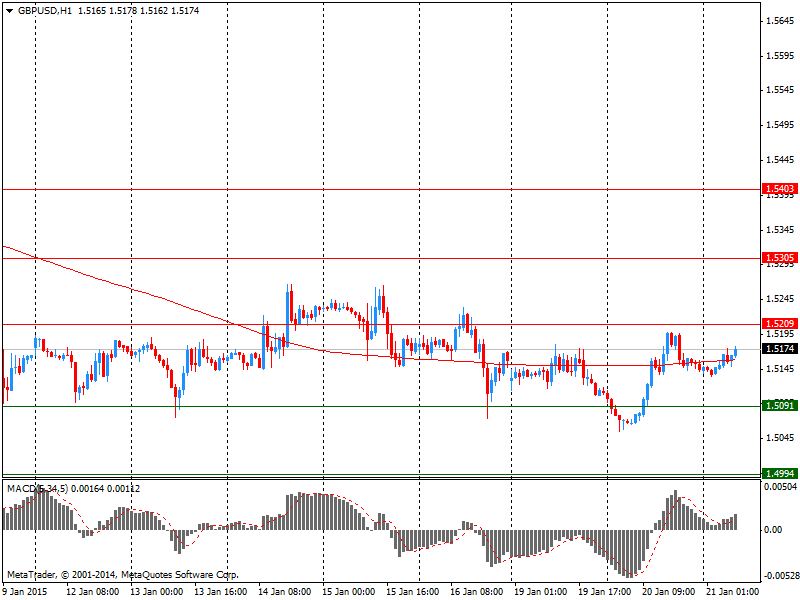Viewport: 800px width, 600px height.
Task: Select the MACD(5,34,5) indicator label
Action: [x=37, y=489]
